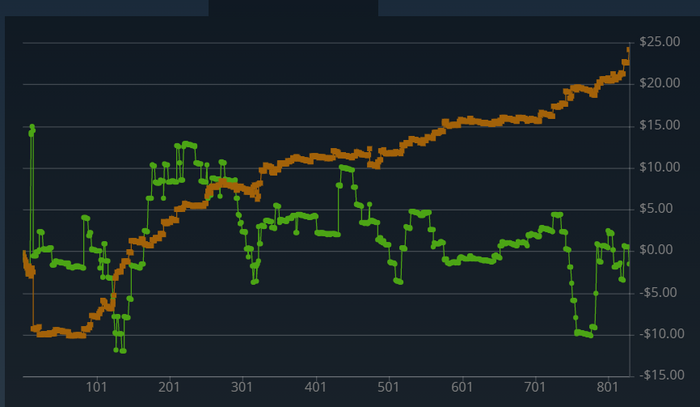Click the -$15.00 y-axis label

click(661, 375)
